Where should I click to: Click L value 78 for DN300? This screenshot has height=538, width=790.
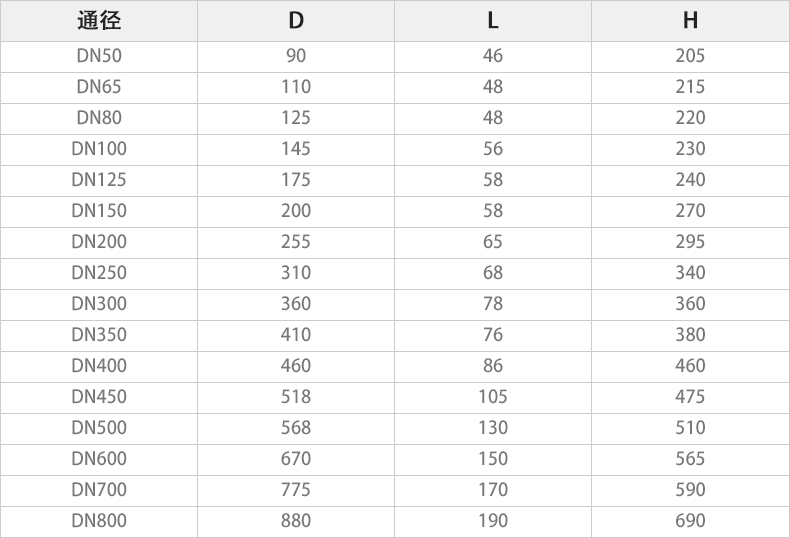pyautogui.click(x=493, y=304)
